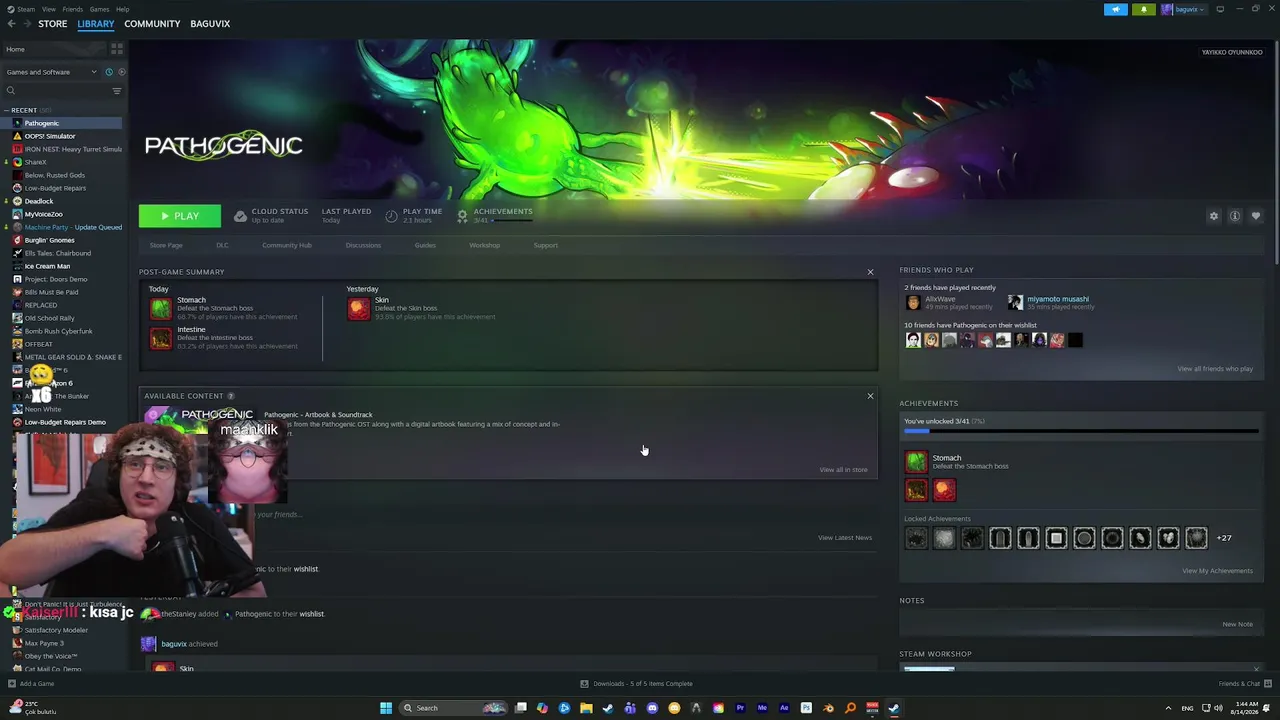1280x720 pixels.
Task: Enter Big Picture mode icon
Action: [x=1220, y=9]
